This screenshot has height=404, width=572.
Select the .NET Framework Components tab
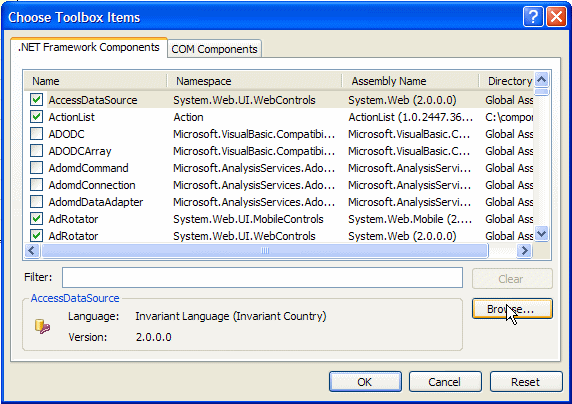(x=89, y=47)
